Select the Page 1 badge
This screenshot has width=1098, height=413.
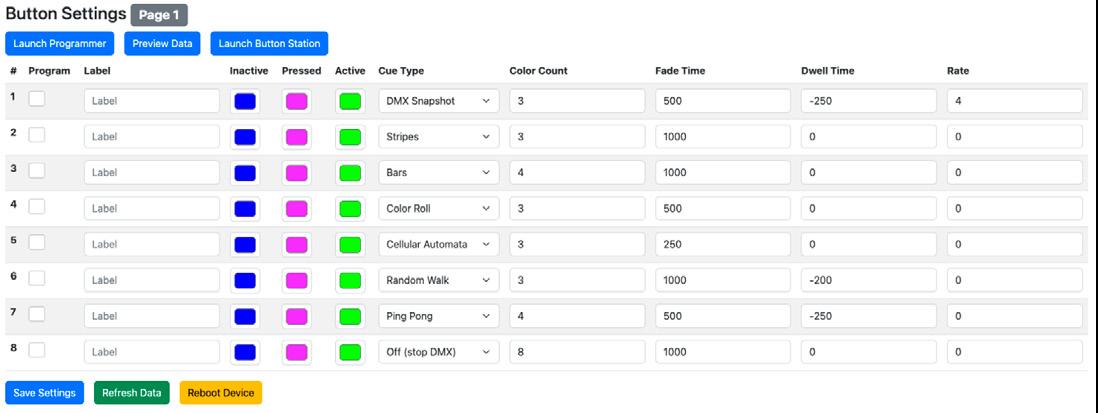[x=159, y=15]
